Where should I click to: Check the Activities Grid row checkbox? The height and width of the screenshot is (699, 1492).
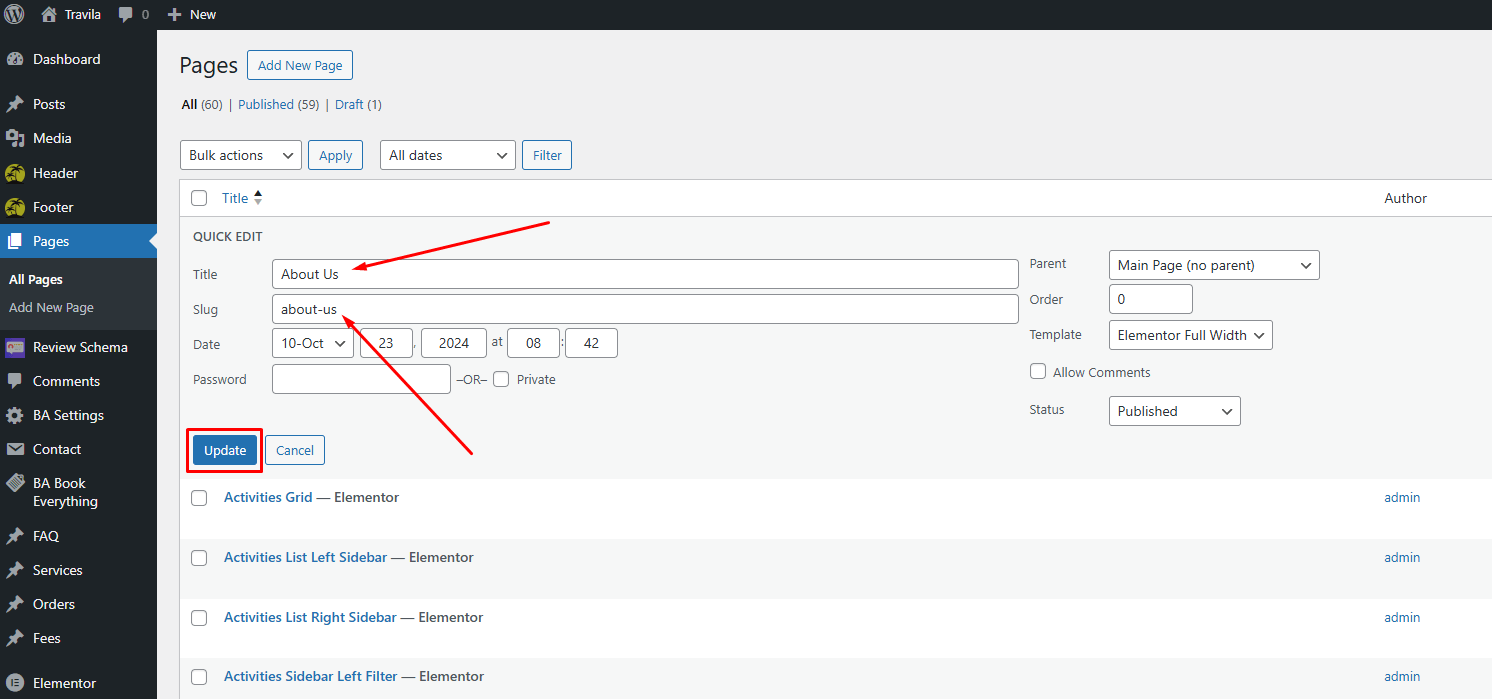[x=199, y=498]
